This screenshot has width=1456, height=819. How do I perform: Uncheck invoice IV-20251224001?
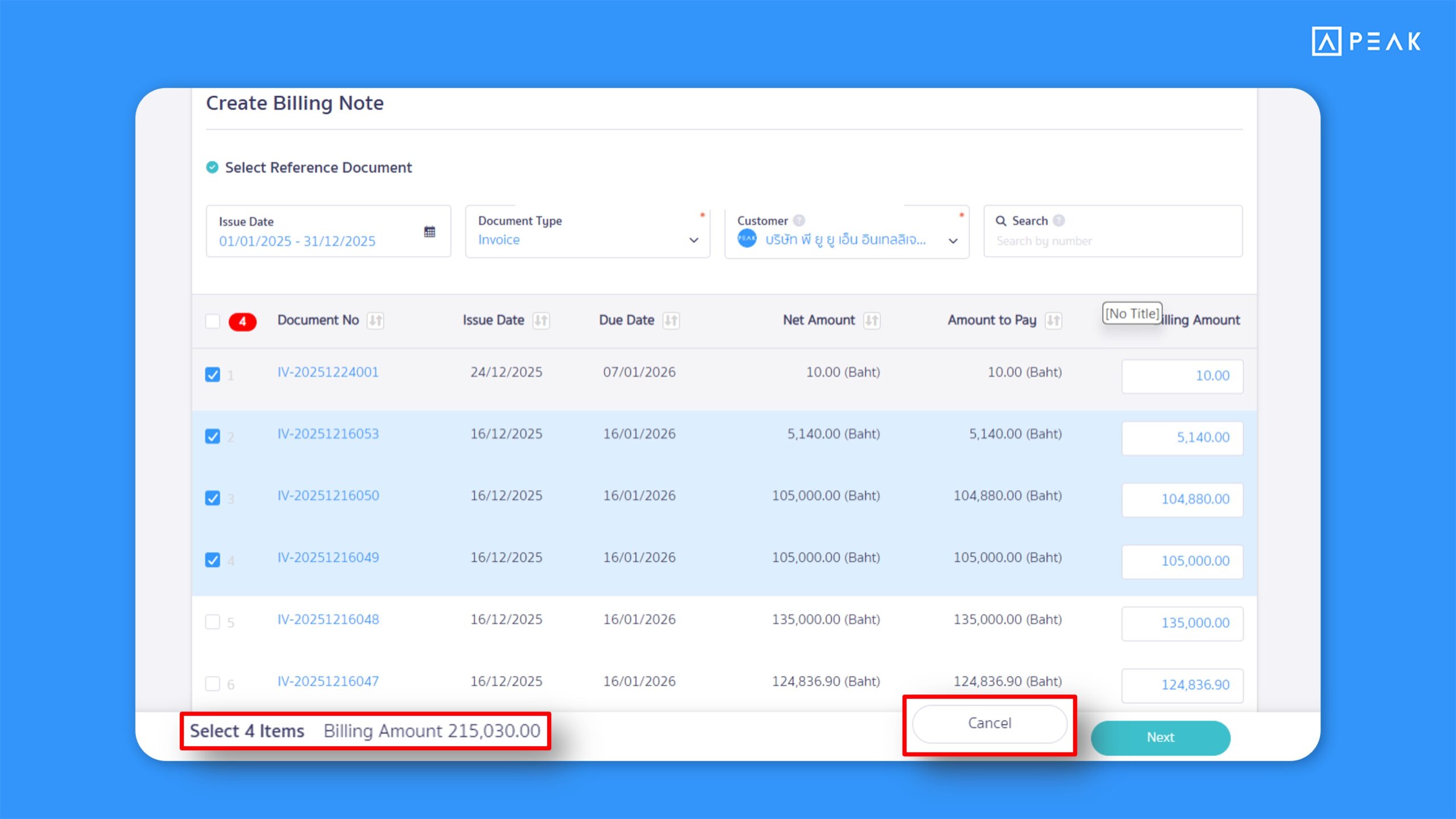click(213, 374)
